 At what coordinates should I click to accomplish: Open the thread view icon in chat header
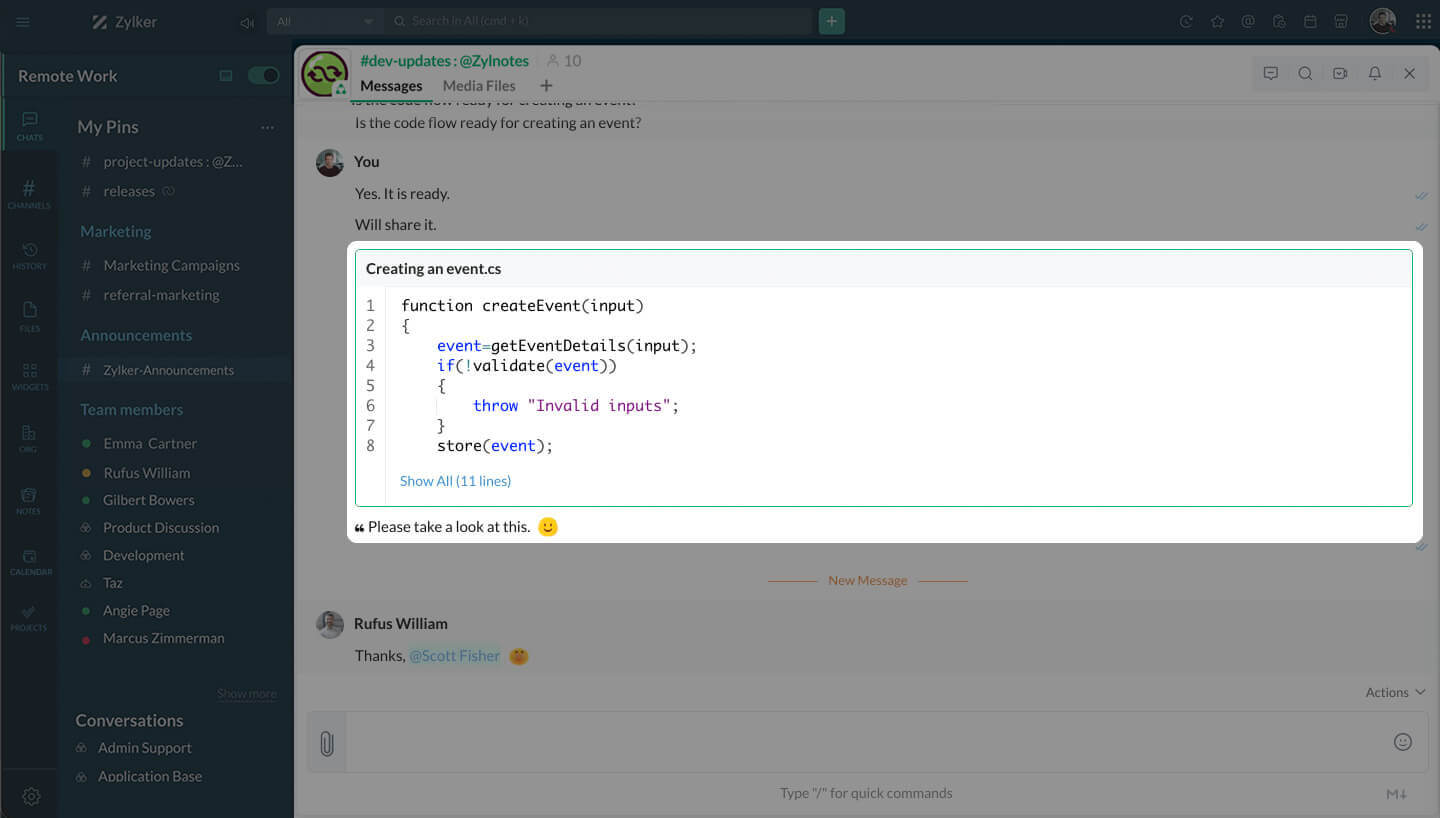pyautogui.click(x=1271, y=73)
